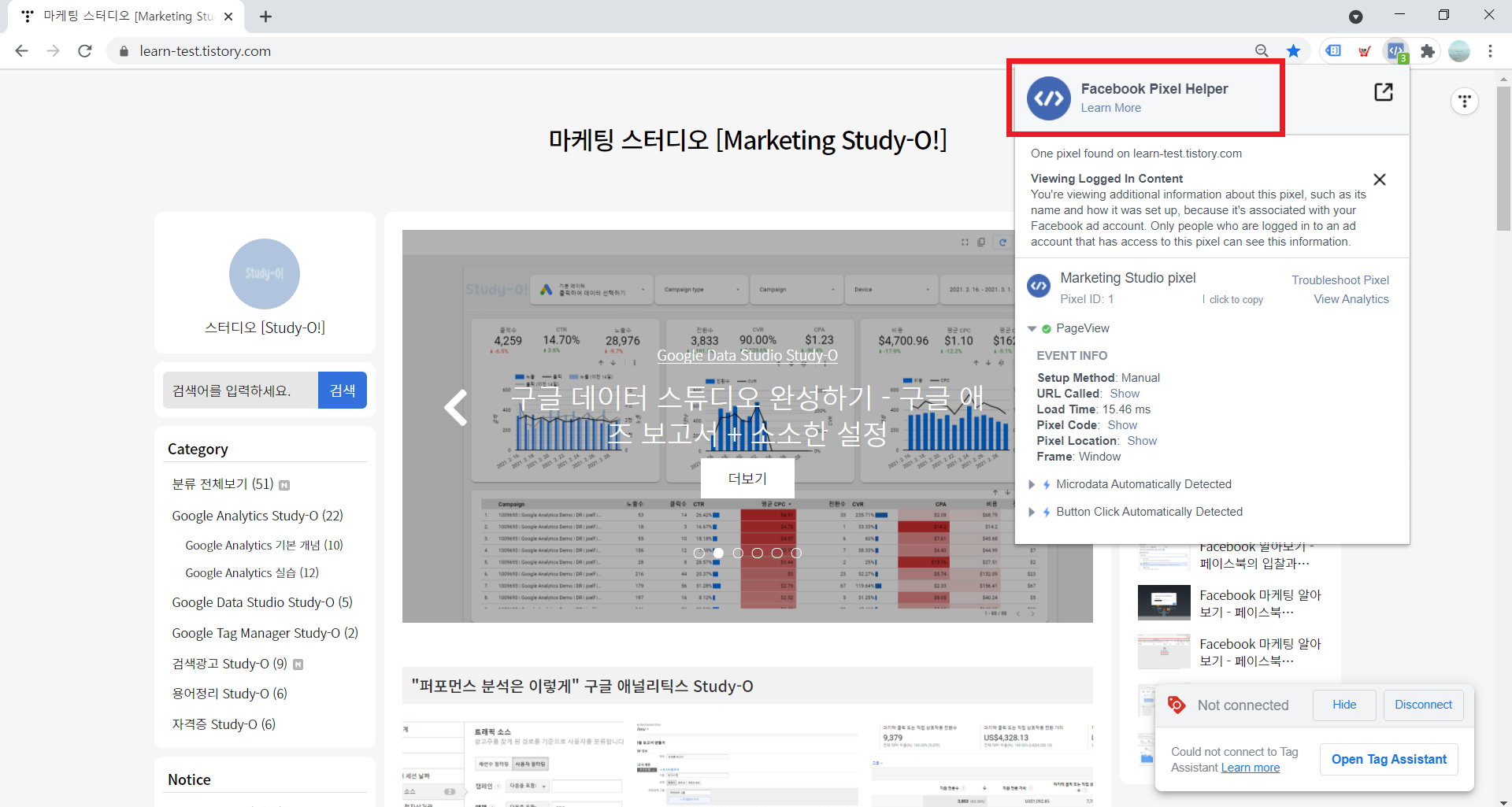Viewport: 1512px width, 807px height.
Task: Click the Google Data Studio Study-O slide link
Action: coord(747,355)
